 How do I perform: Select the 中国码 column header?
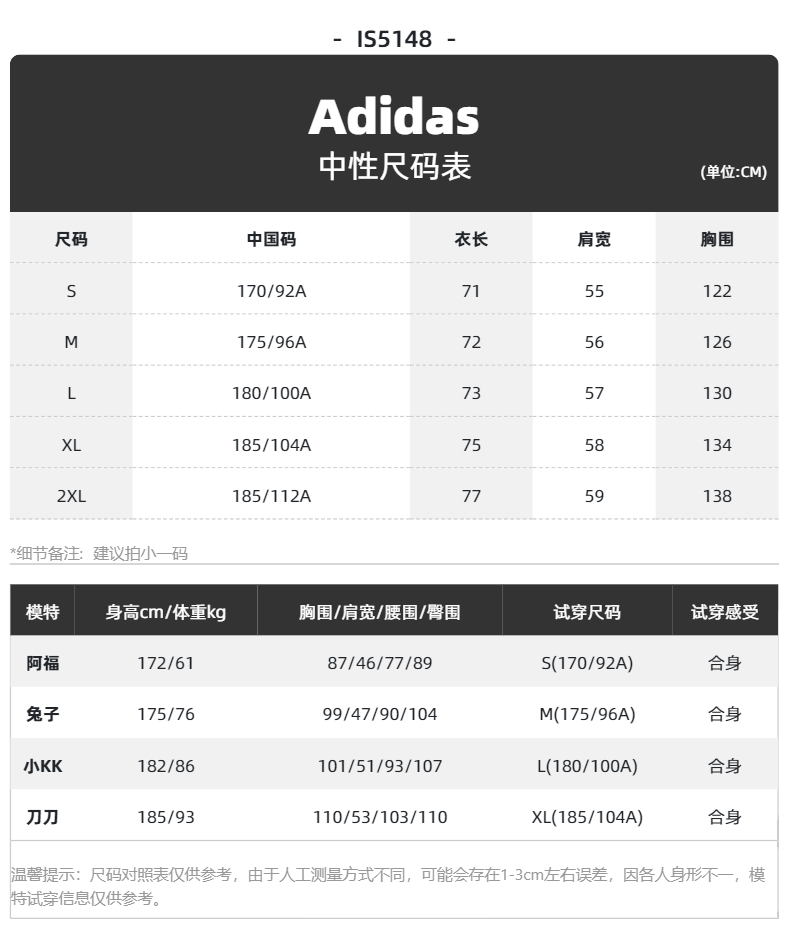coord(271,239)
